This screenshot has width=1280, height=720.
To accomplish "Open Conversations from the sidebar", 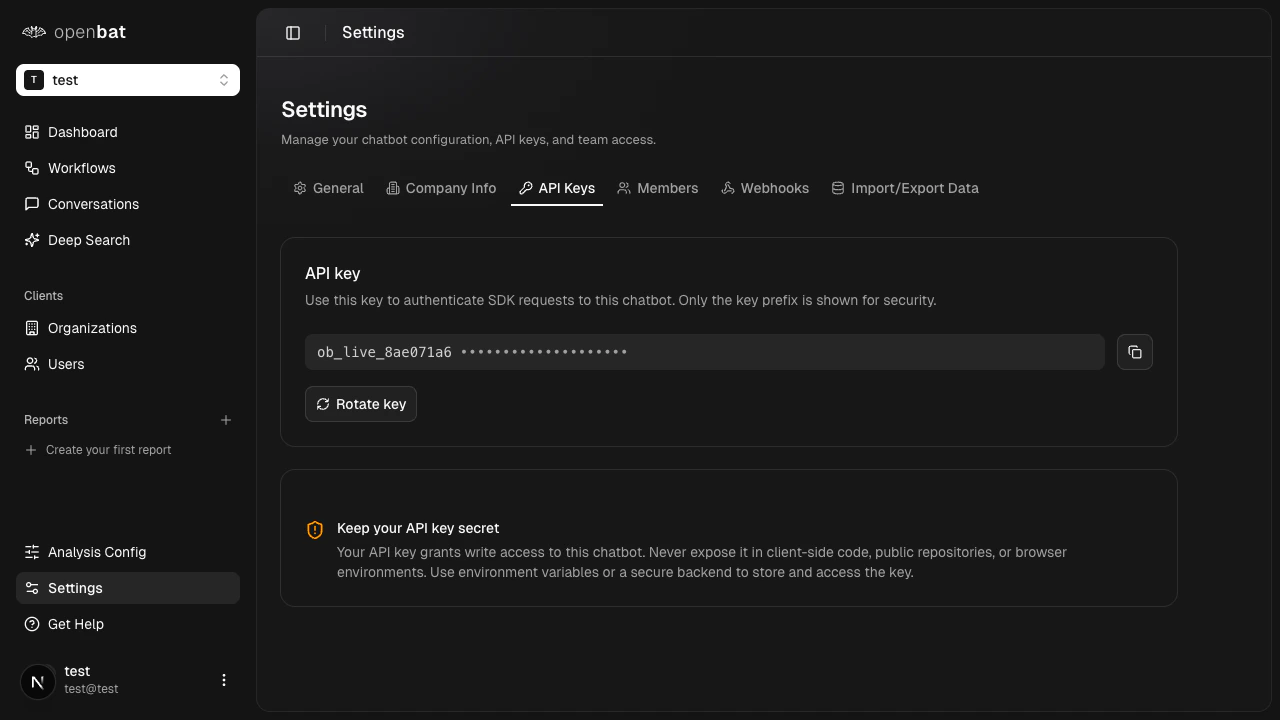I will [x=93, y=204].
